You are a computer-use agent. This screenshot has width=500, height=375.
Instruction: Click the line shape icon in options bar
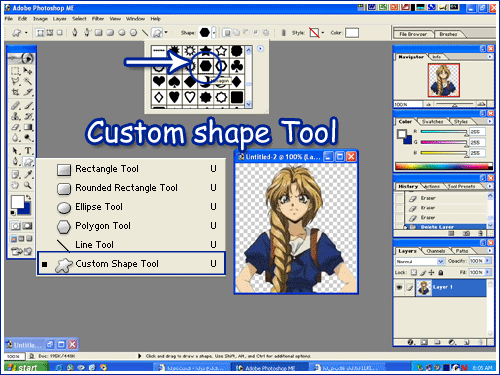(x=145, y=33)
